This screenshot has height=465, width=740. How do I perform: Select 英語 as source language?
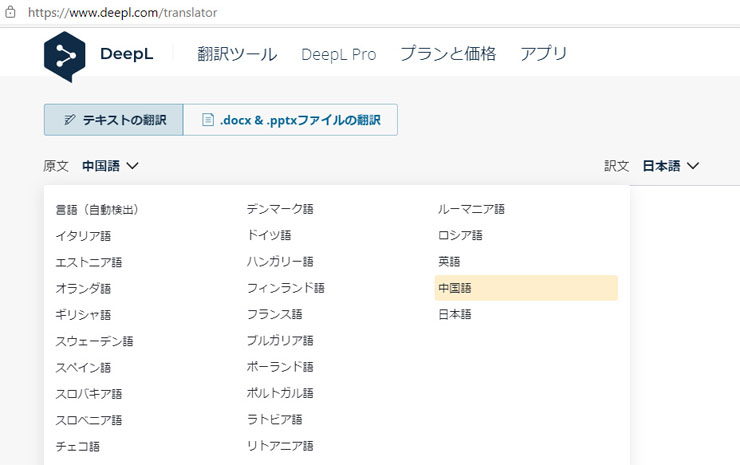(x=449, y=262)
